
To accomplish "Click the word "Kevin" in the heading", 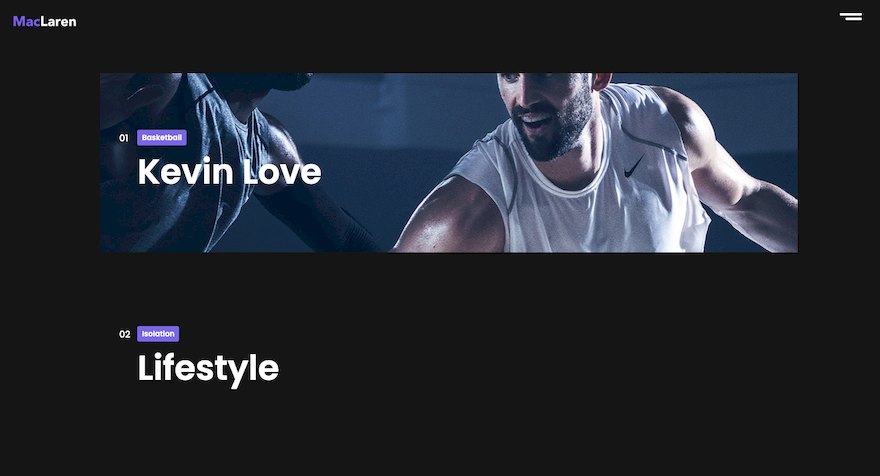I will tap(185, 172).
